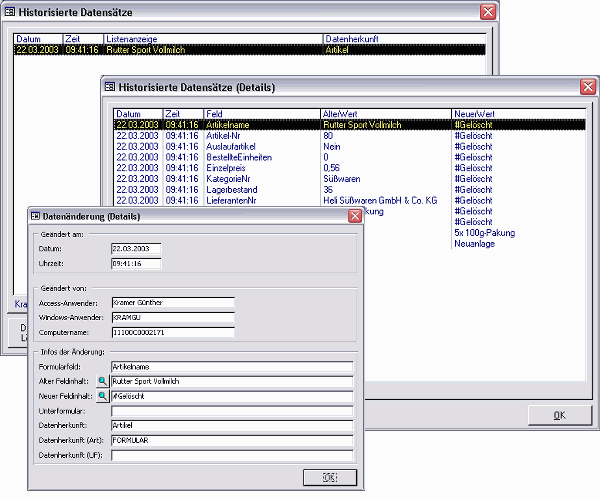Click the back Historisierte Datensätze window icon
600x500 pixels.
(x=9, y=11)
